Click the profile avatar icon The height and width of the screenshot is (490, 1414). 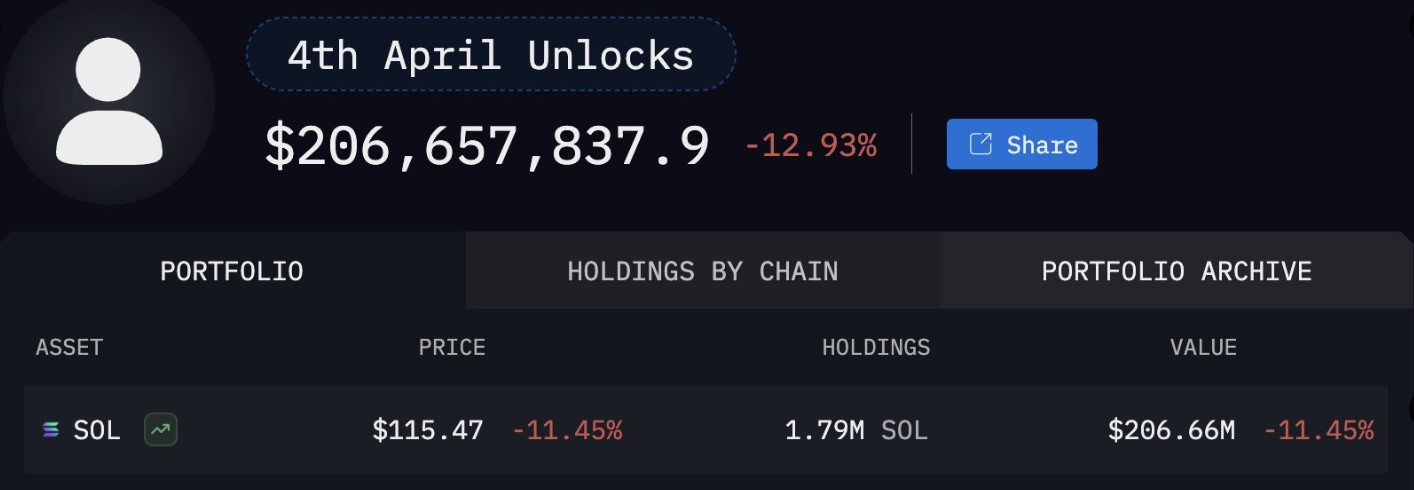click(x=109, y=101)
